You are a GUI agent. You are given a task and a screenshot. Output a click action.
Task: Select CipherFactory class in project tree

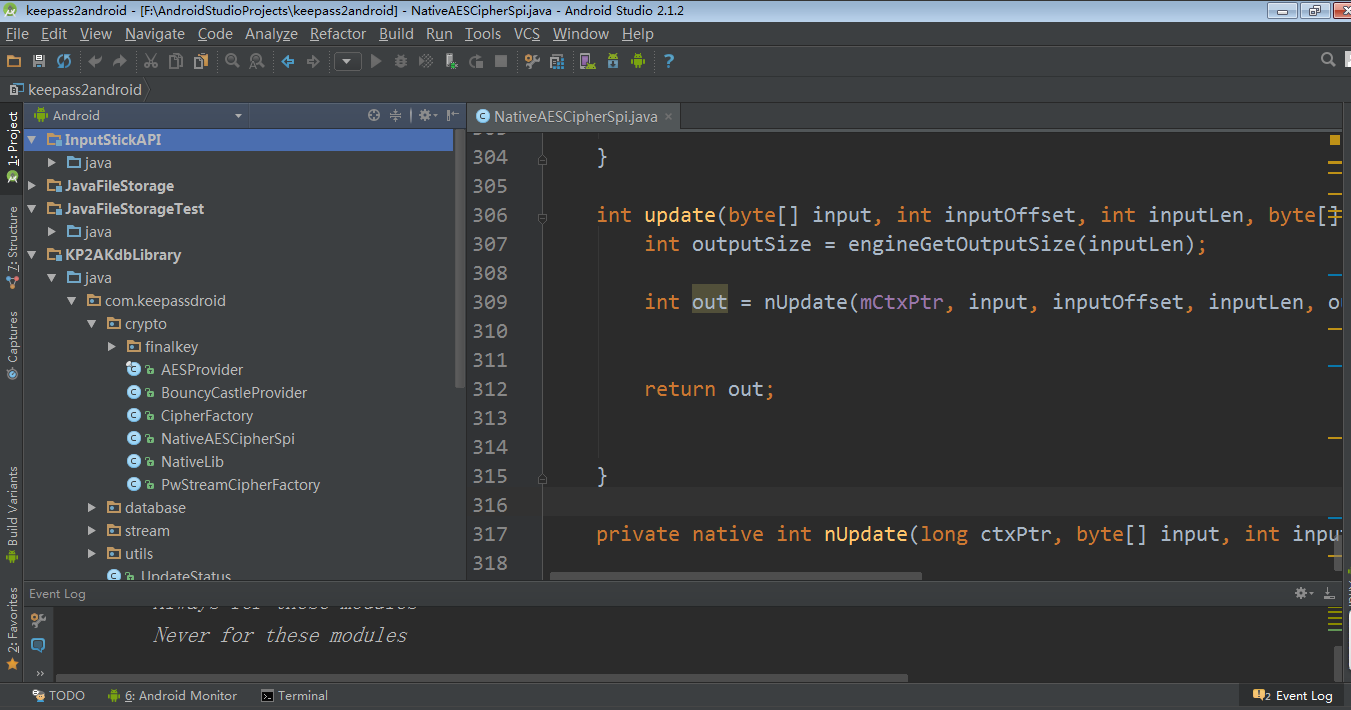206,416
